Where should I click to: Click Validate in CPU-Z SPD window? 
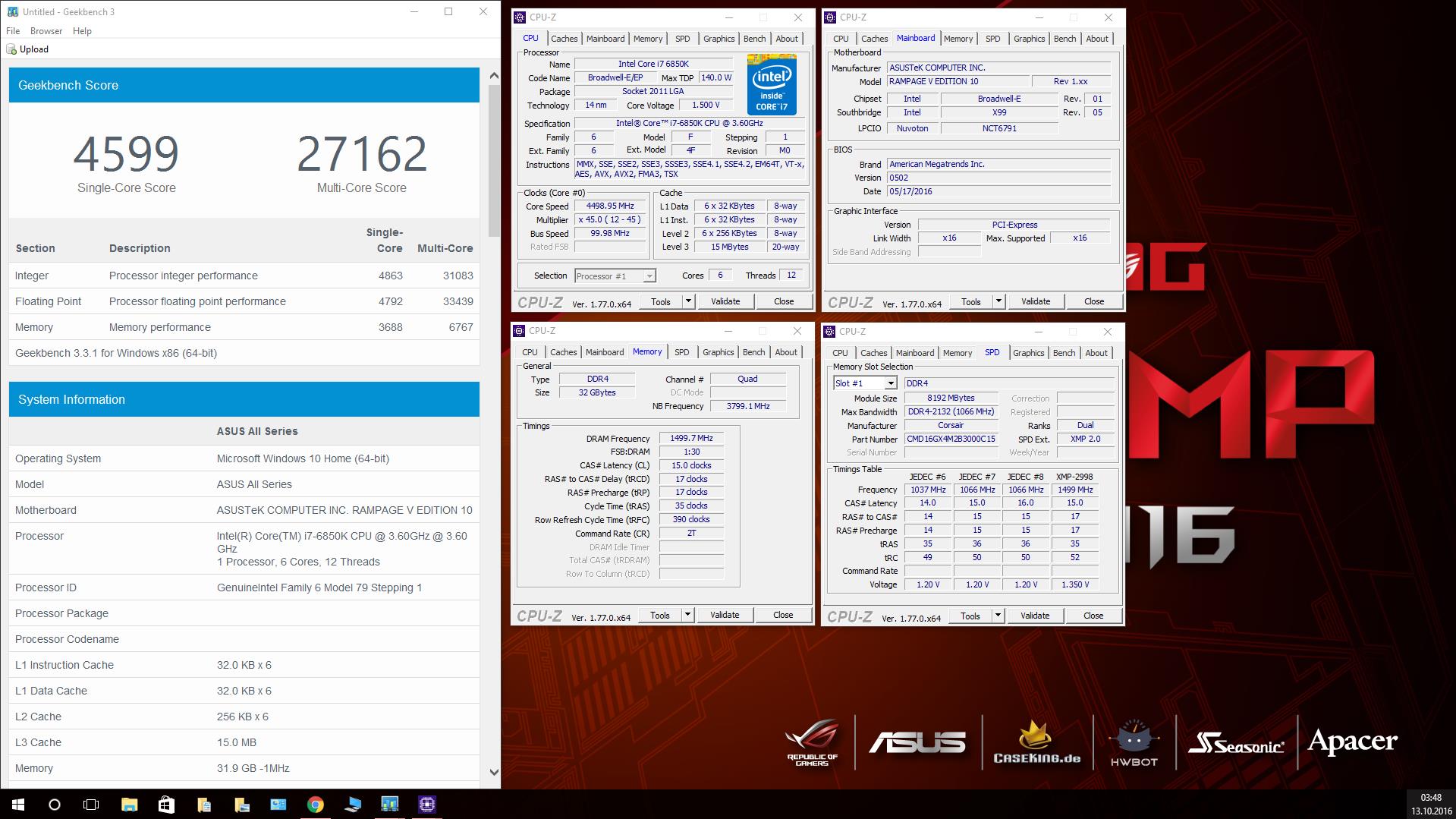(x=1035, y=616)
